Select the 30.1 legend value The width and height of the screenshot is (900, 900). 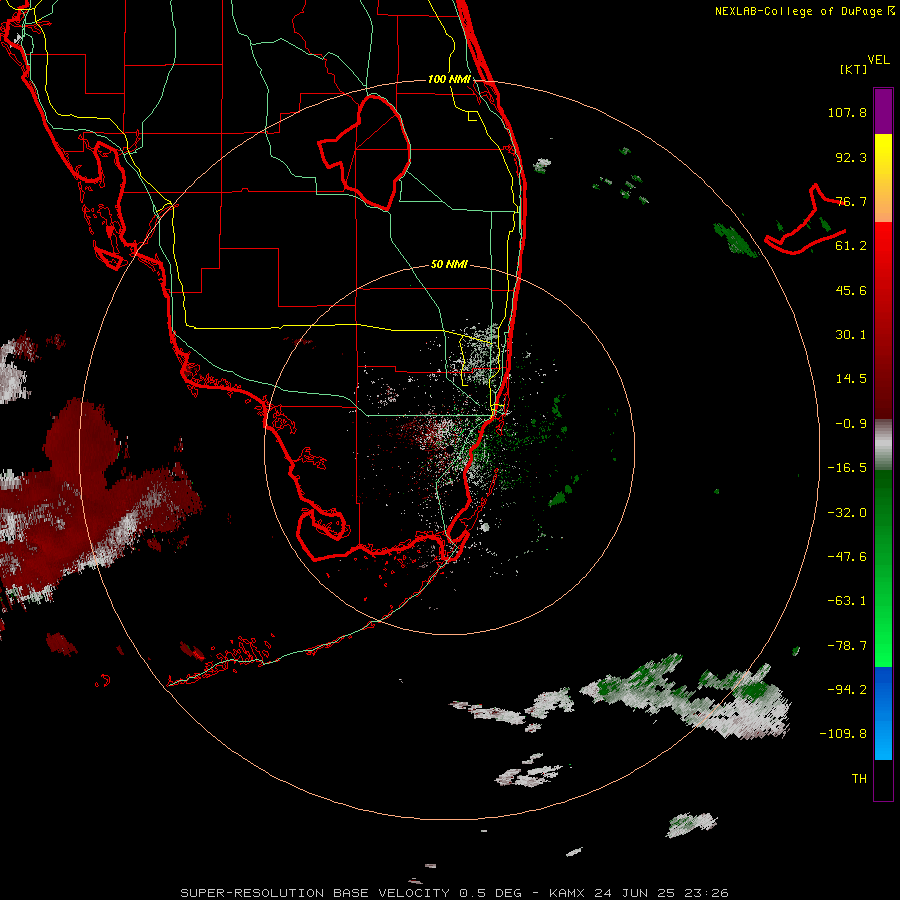[851, 335]
